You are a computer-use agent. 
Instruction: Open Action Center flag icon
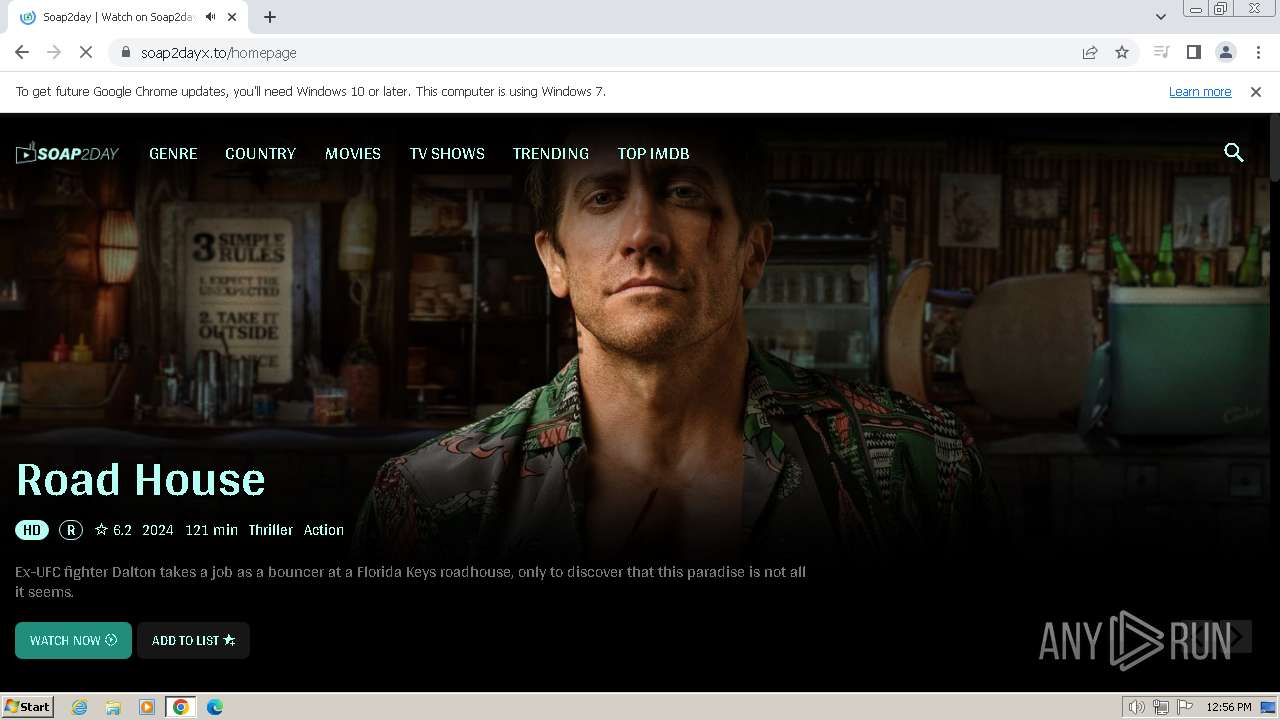[x=1185, y=707]
